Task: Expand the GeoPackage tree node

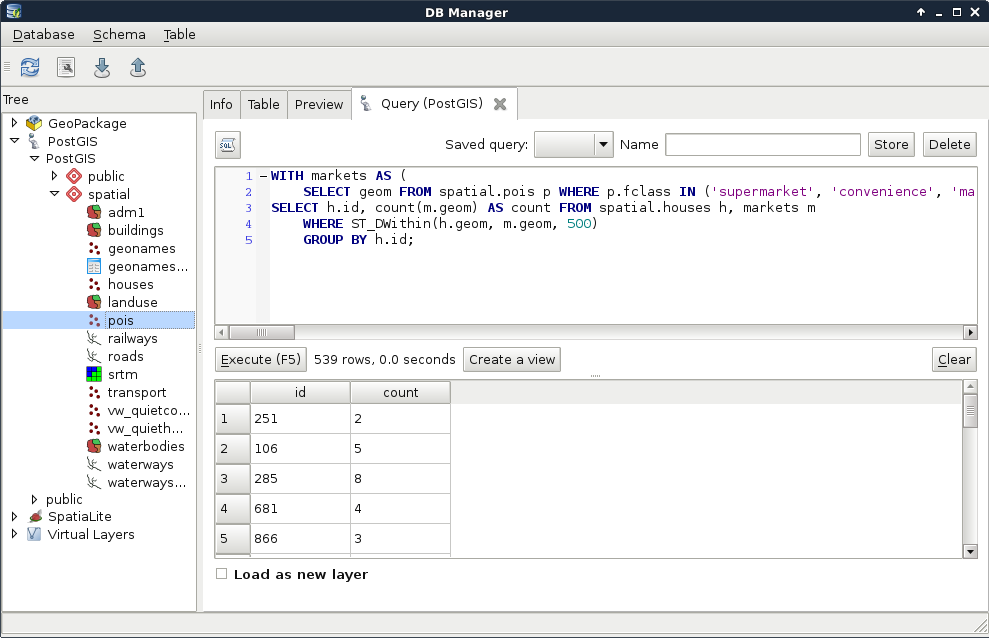Action: tap(15, 123)
